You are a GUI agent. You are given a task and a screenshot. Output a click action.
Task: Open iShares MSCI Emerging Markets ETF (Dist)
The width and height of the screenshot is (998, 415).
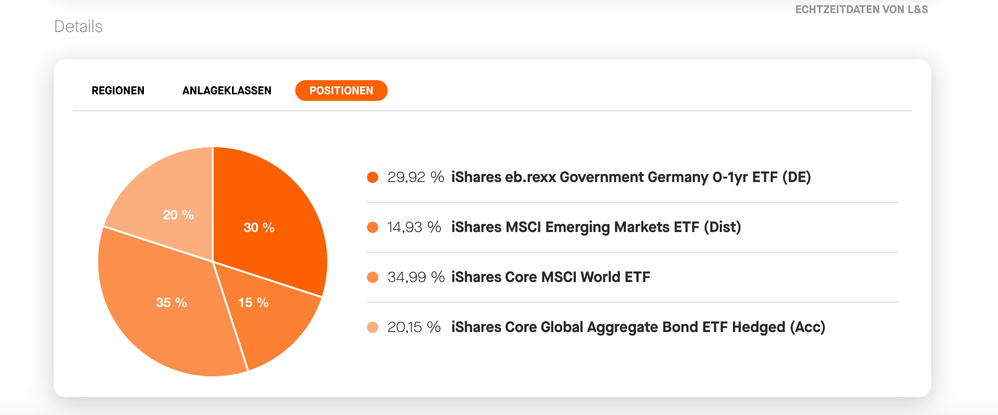tap(596, 228)
